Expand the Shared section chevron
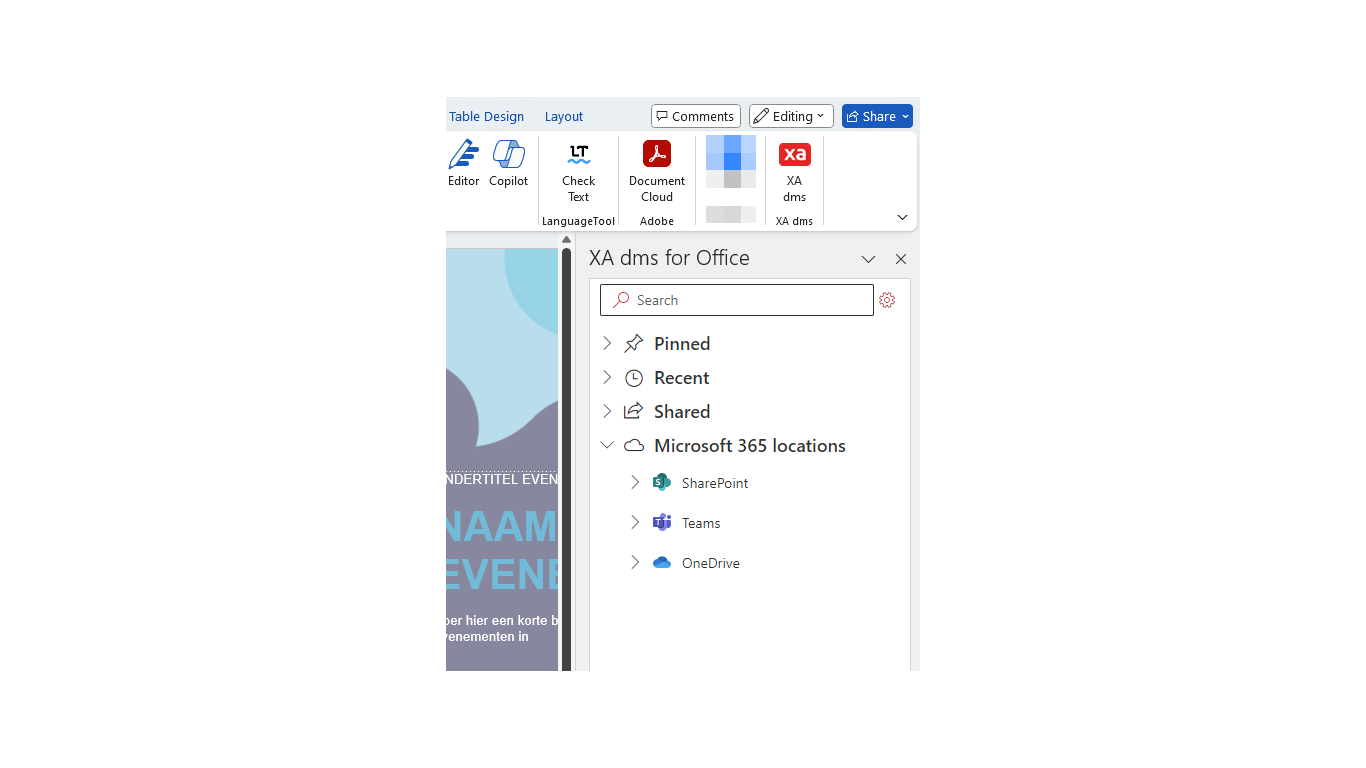1366x768 pixels. (607, 412)
